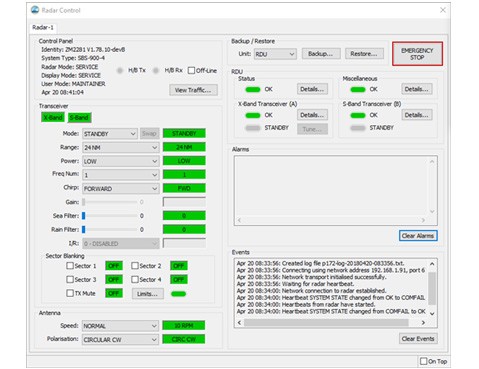Click the Gain slider track
The height and width of the screenshot is (369, 479).
pos(110,202)
